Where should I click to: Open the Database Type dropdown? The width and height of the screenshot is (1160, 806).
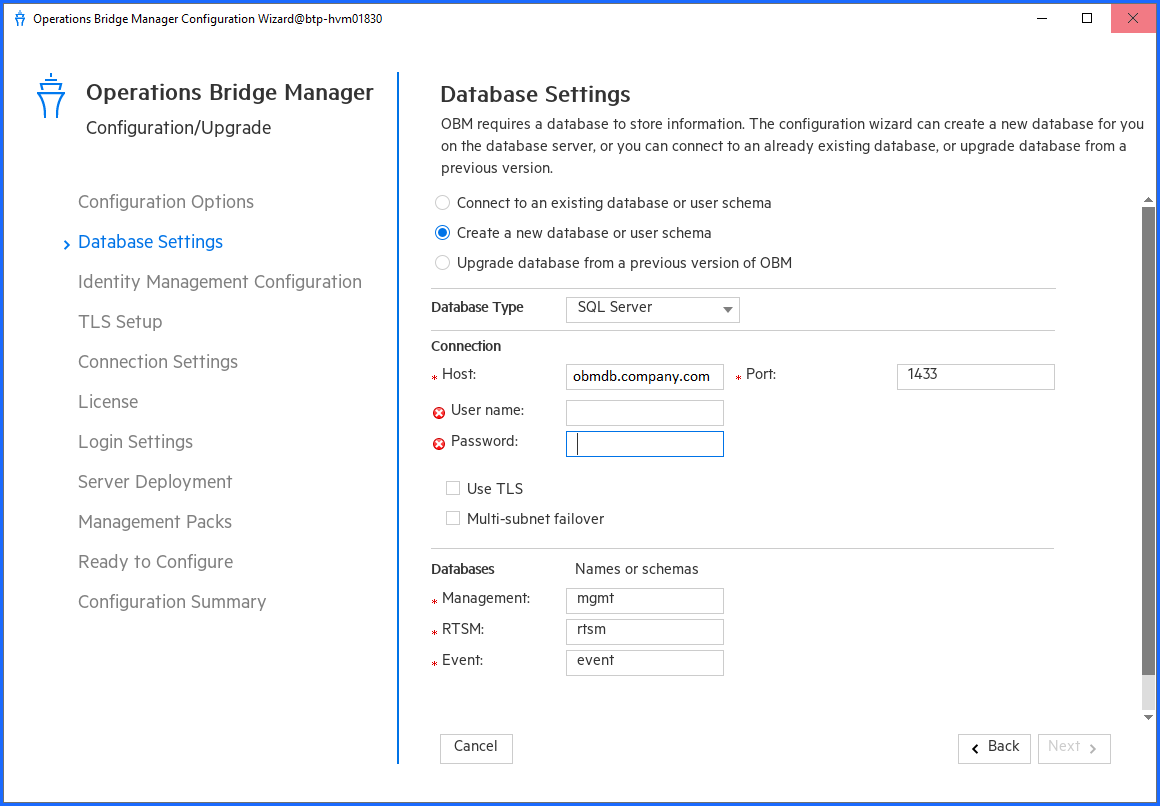(x=652, y=309)
